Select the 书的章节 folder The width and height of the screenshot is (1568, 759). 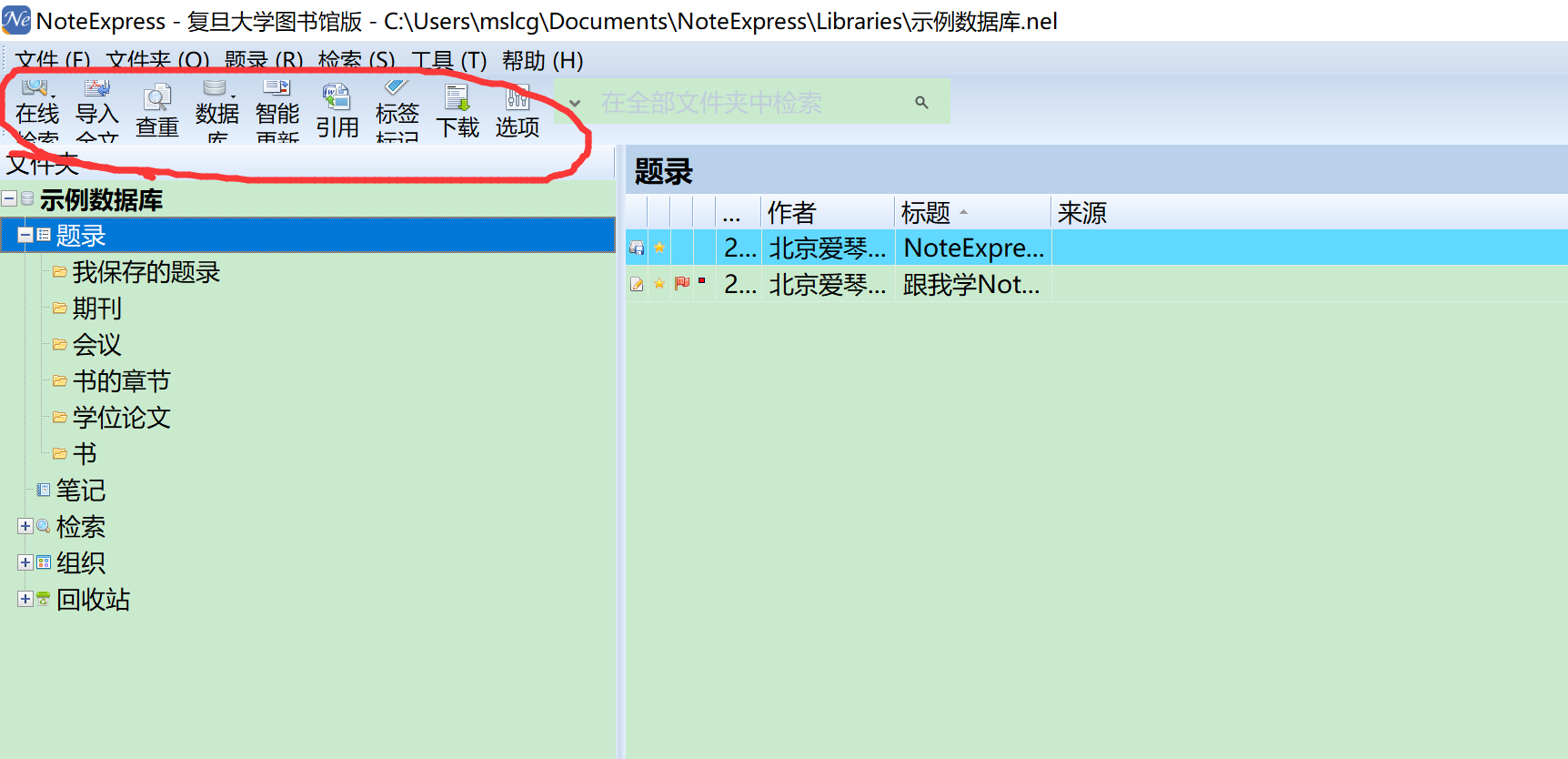122,380
